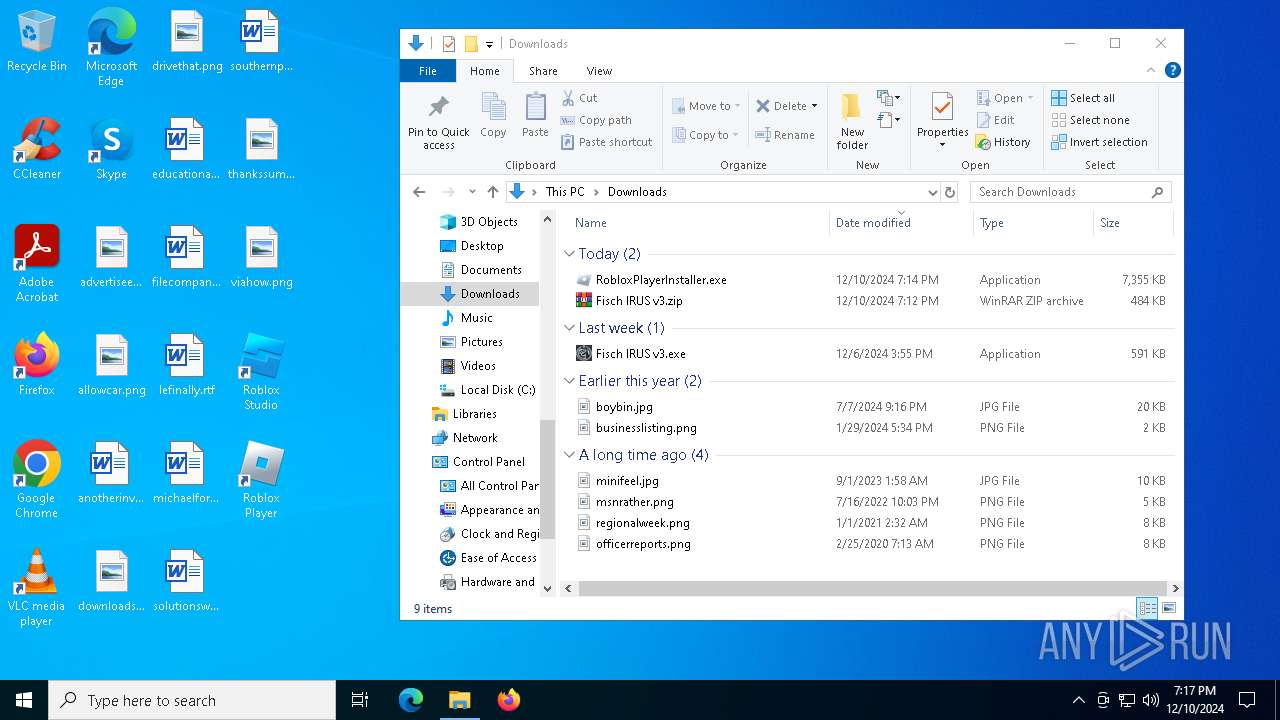
Task: Click This PC in address breadcrumb
Action: [565, 192]
